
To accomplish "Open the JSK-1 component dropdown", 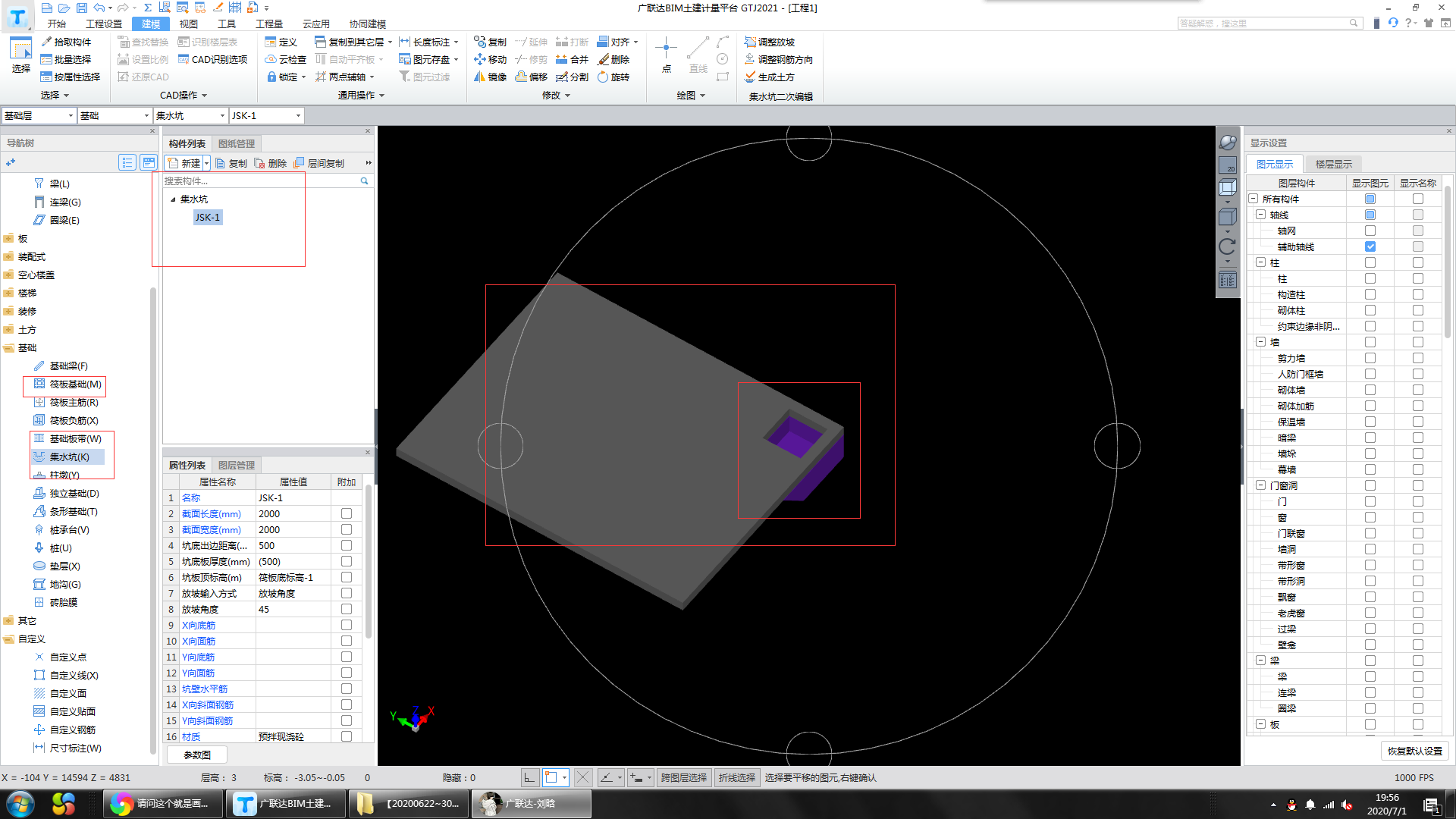I will point(266,115).
